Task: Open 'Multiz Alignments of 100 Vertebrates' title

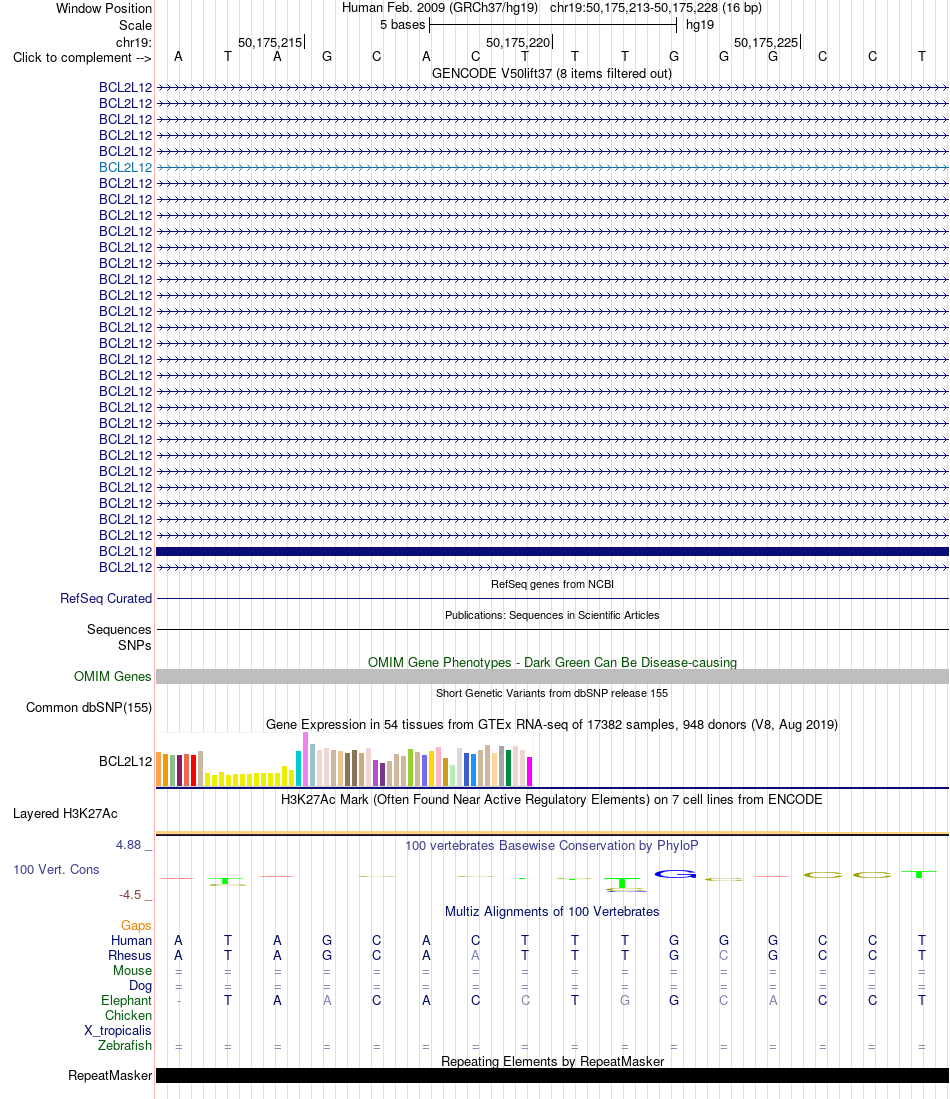Action: click(x=552, y=912)
